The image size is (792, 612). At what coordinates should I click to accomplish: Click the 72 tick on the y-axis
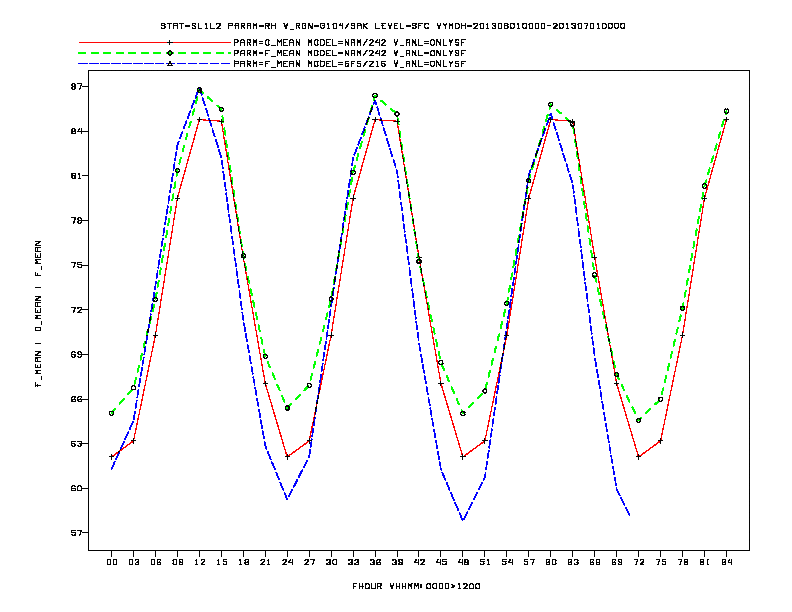[x=76, y=310]
